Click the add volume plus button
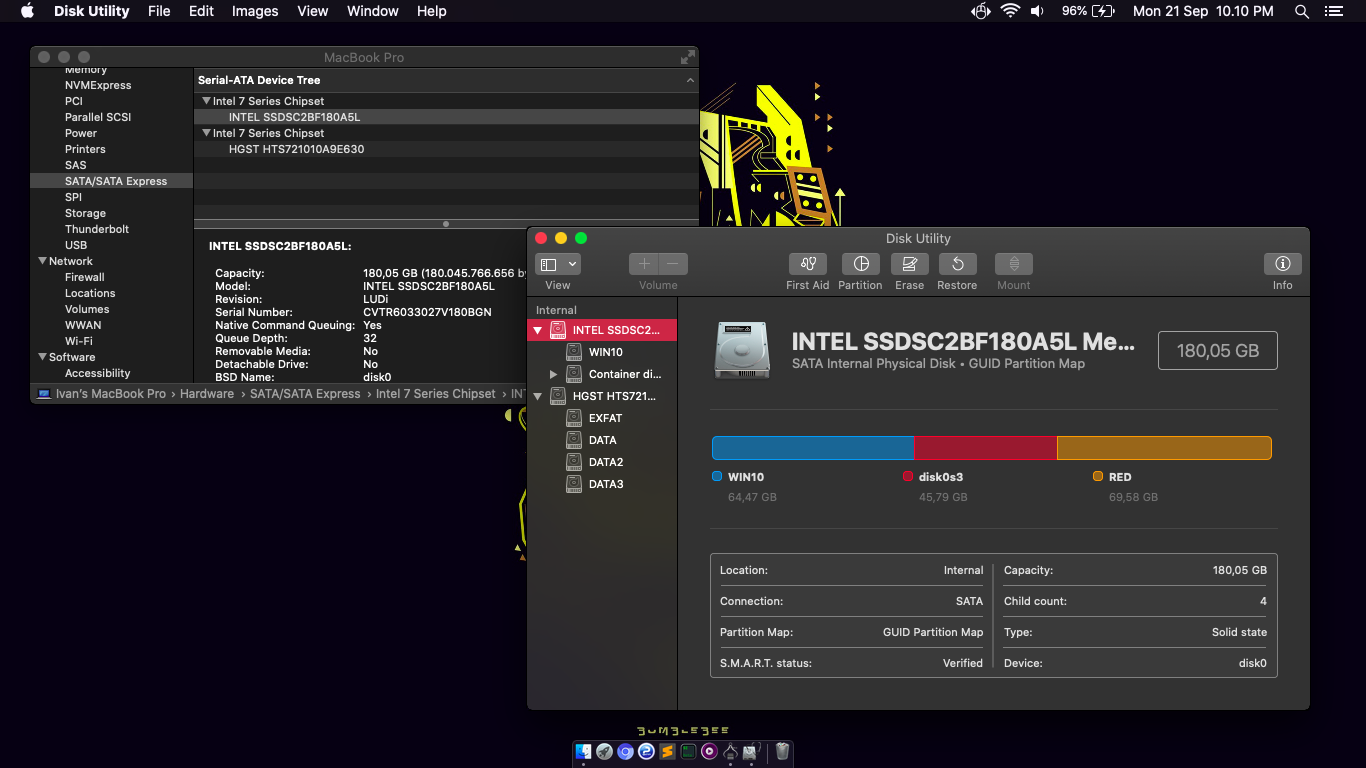Image resolution: width=1366 pixels, height=768 pixels. 644,264
